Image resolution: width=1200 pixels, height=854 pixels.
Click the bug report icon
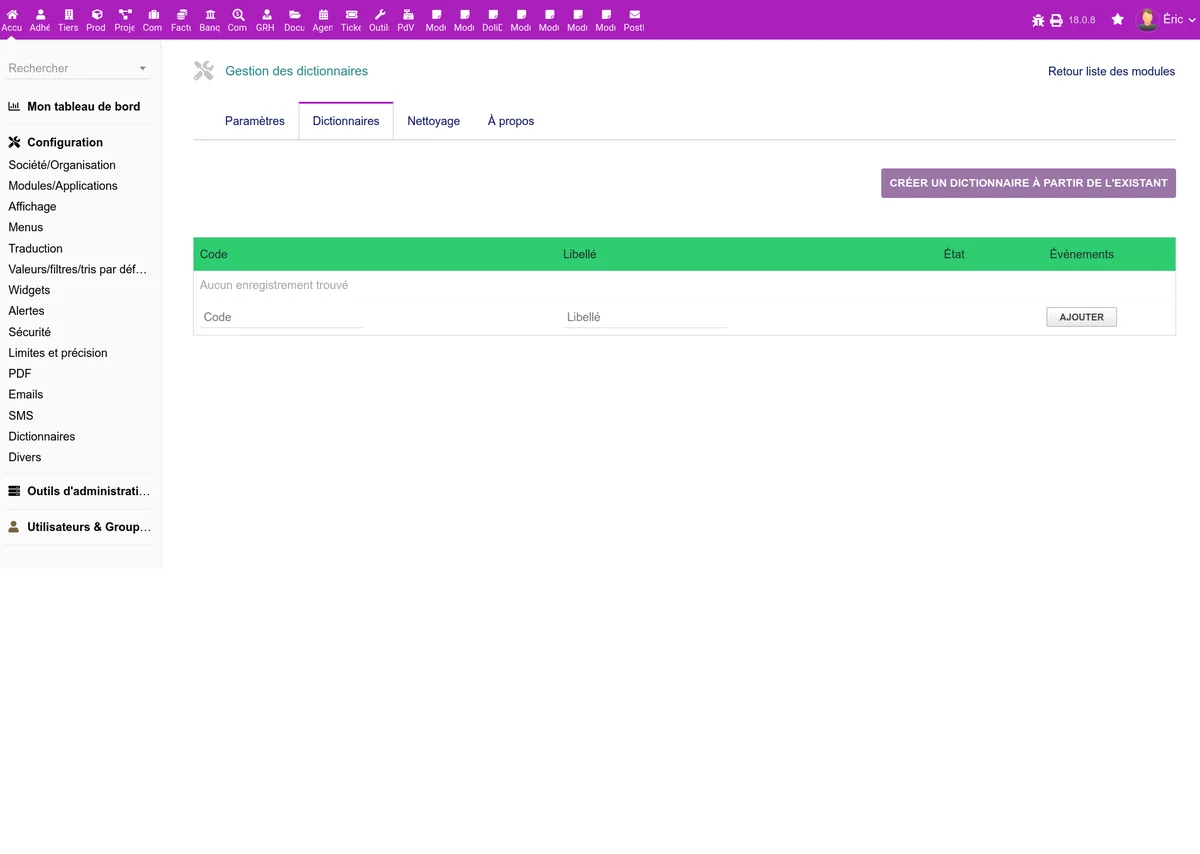(x=1038, y=20)
